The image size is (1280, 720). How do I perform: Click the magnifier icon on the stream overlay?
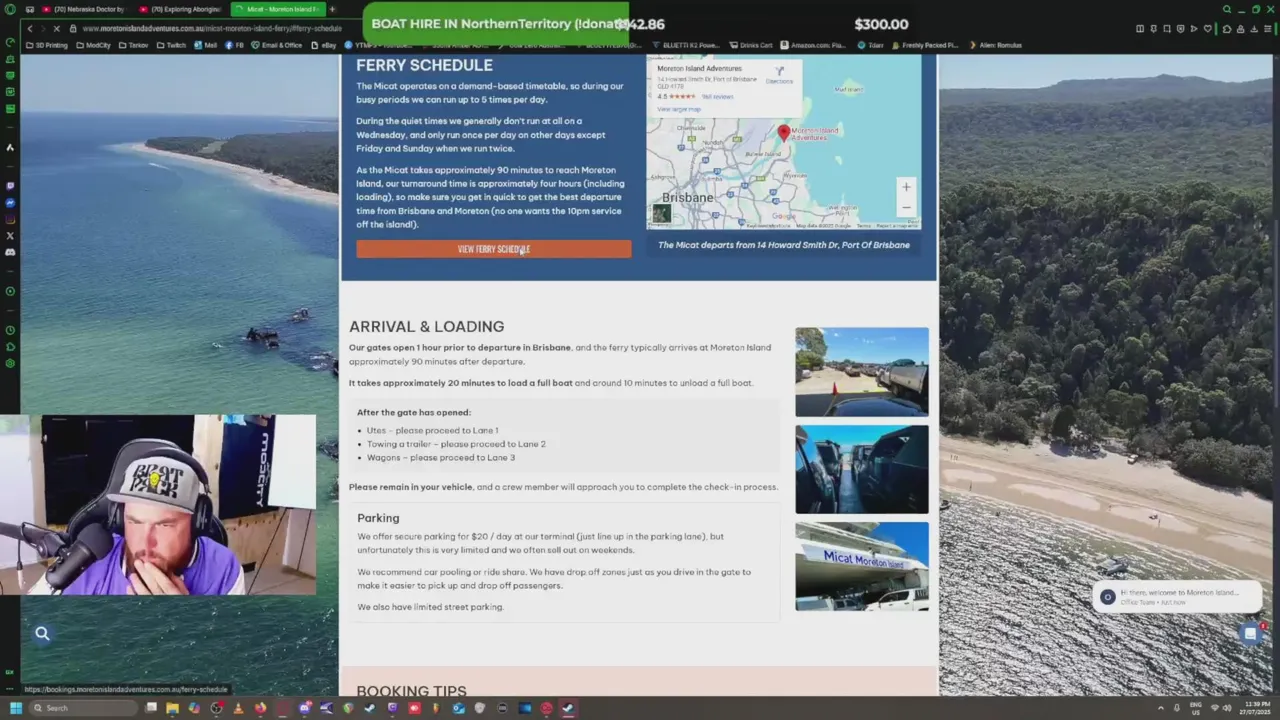42,633
